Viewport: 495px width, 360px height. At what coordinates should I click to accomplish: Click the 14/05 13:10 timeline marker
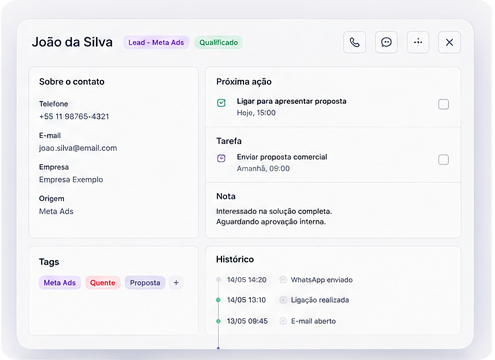(218, 300)
